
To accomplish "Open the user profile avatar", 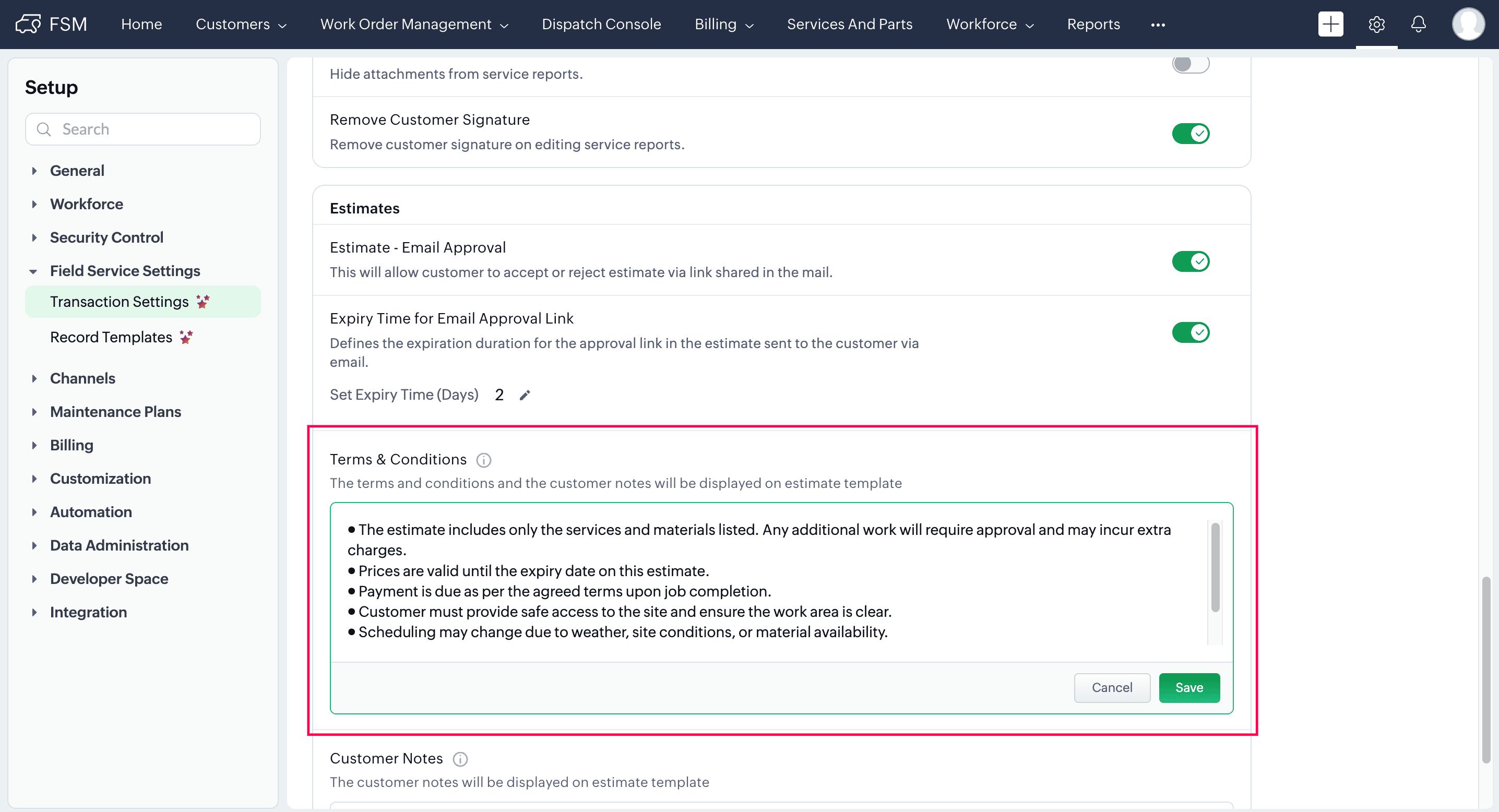I will pyautogui.click(x=1468, y=24).
